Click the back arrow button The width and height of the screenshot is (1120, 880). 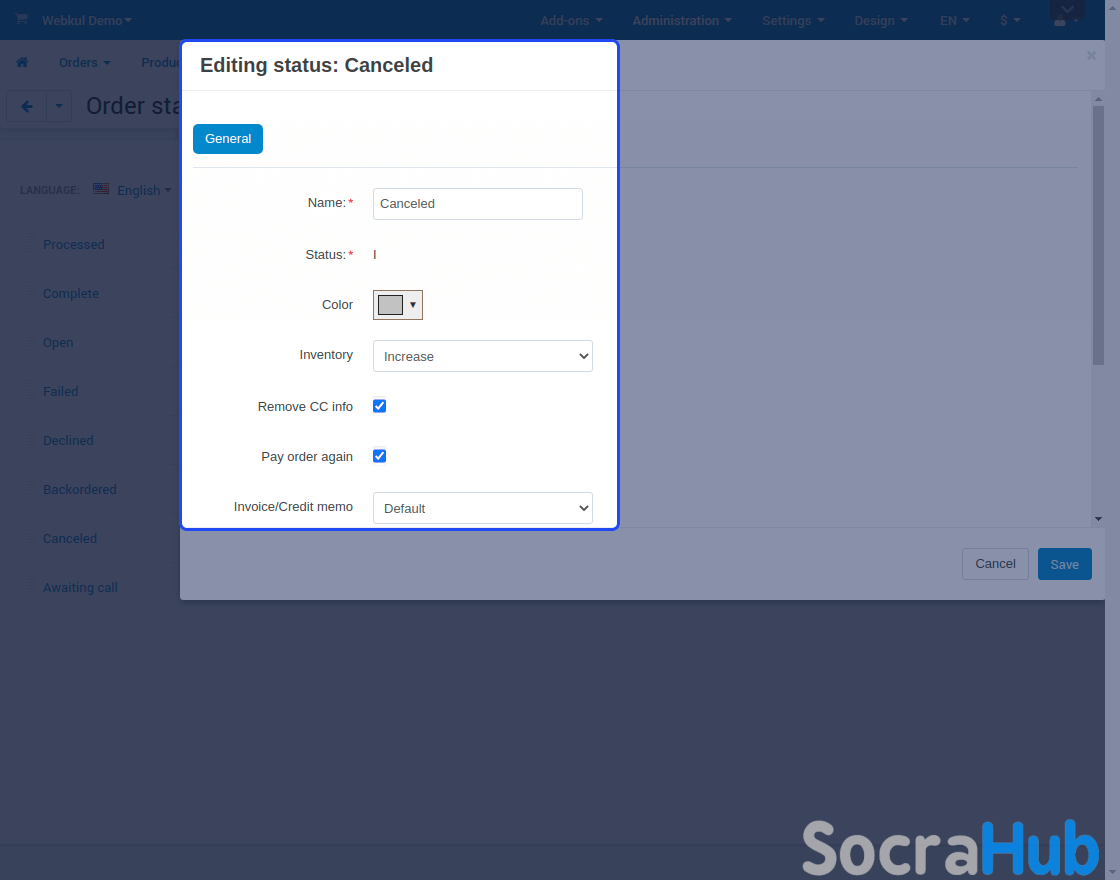[26, 106]
